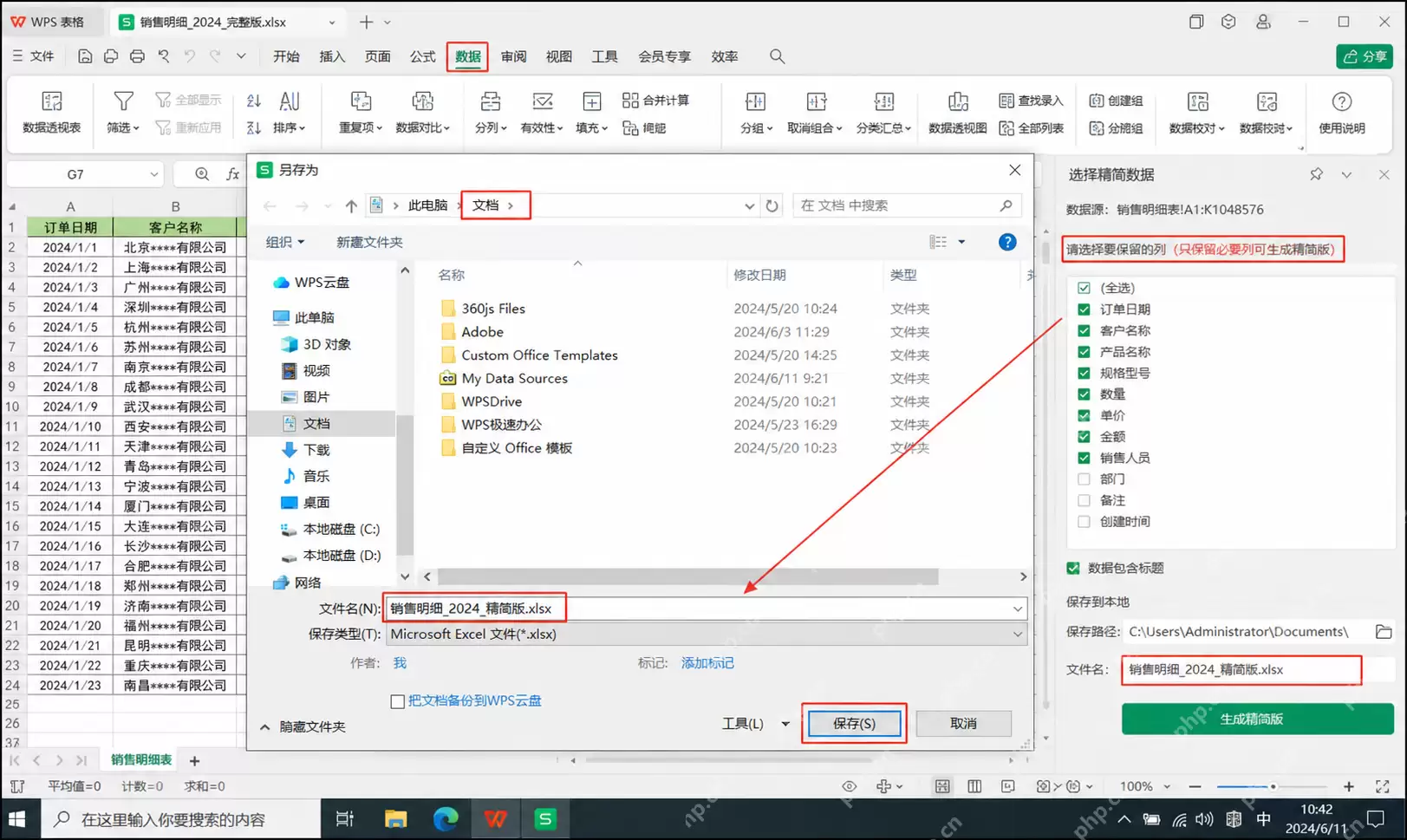Toggle the (全选) select-all checkbox
Image resolution: width=1407 pixels, height=840 pixels.
click(x=1084, y=288)
